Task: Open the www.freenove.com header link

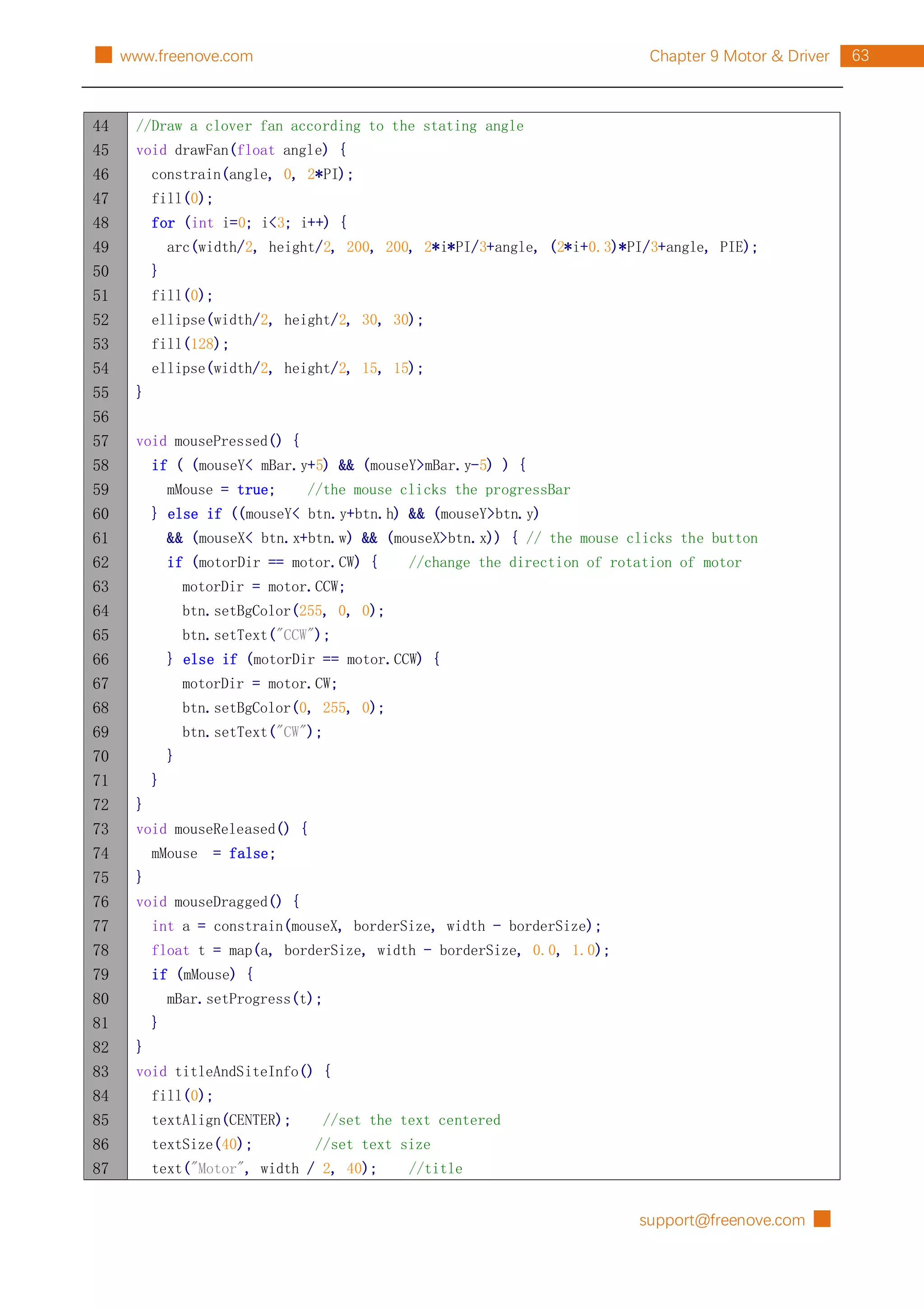Action: point(186,56)
